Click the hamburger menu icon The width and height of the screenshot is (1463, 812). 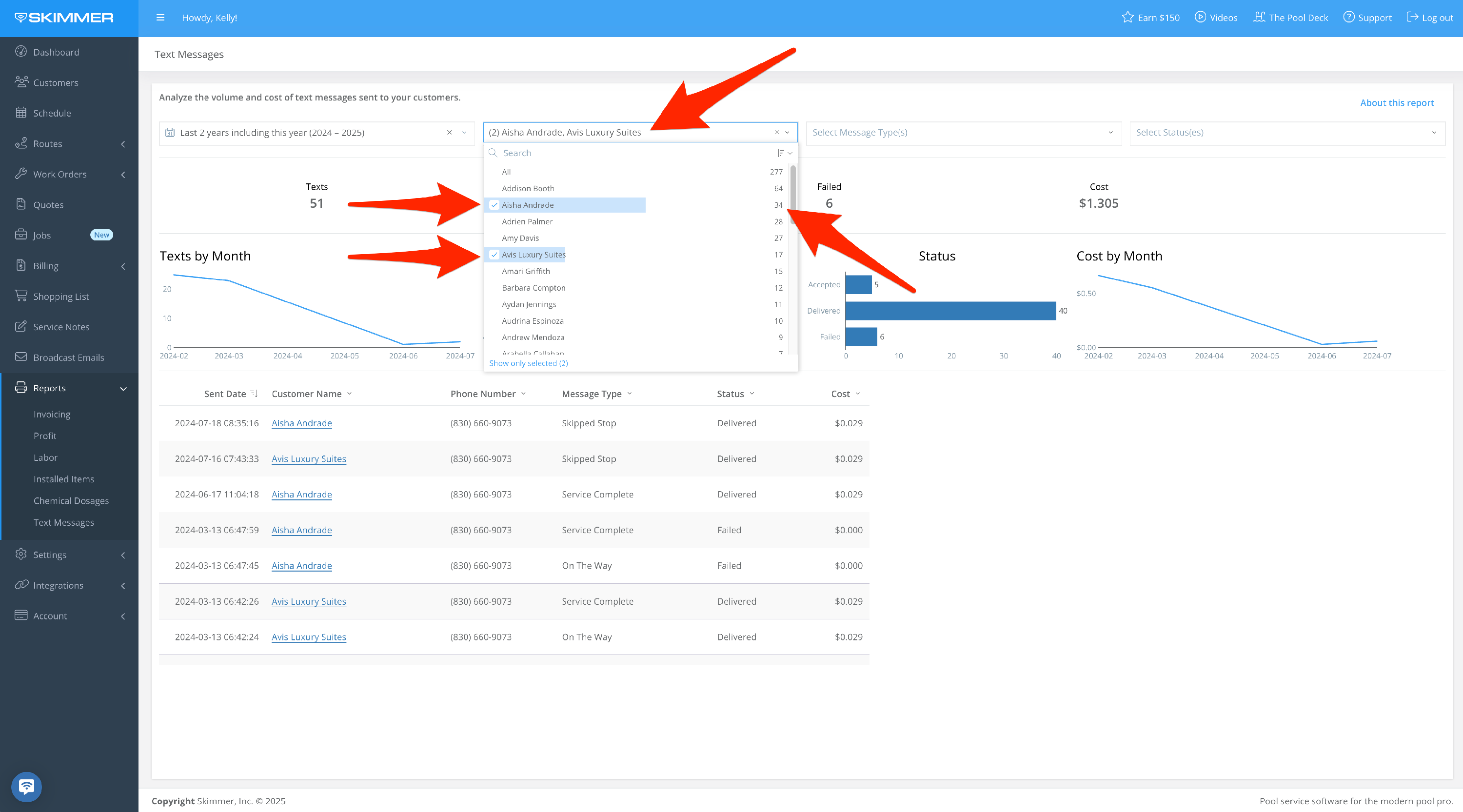(160, 18)
